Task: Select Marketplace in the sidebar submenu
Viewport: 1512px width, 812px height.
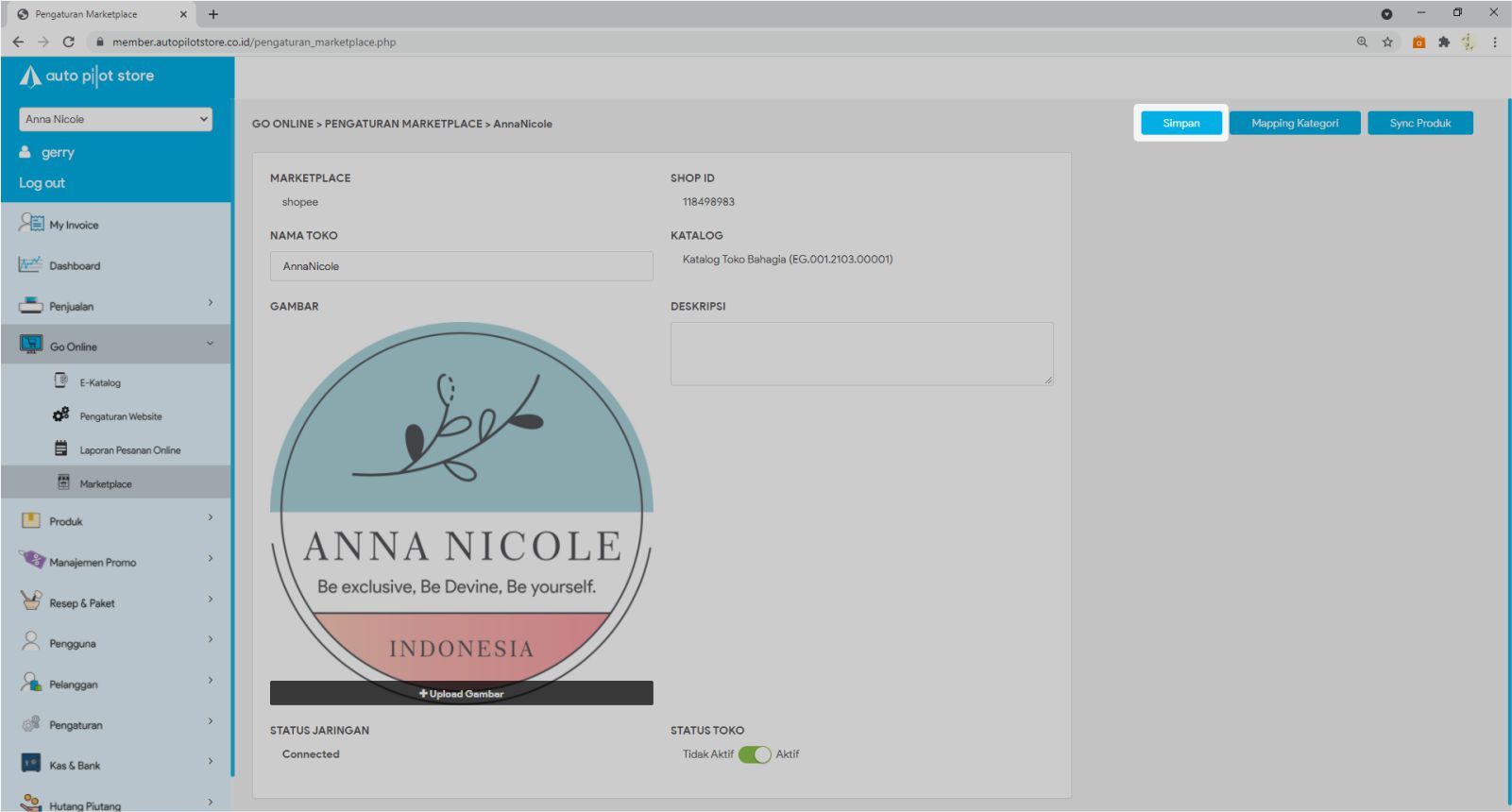Action: tap(106, 483)
